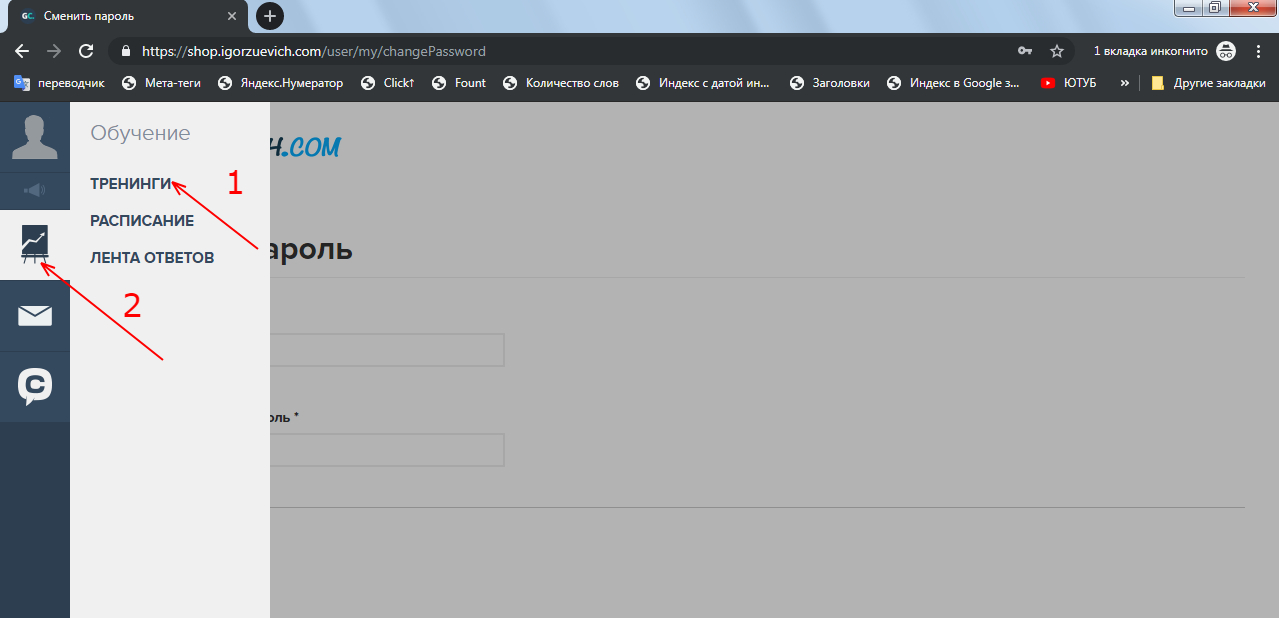Click '1 вкладка инкогнито' label

(x=1150, y=51)
